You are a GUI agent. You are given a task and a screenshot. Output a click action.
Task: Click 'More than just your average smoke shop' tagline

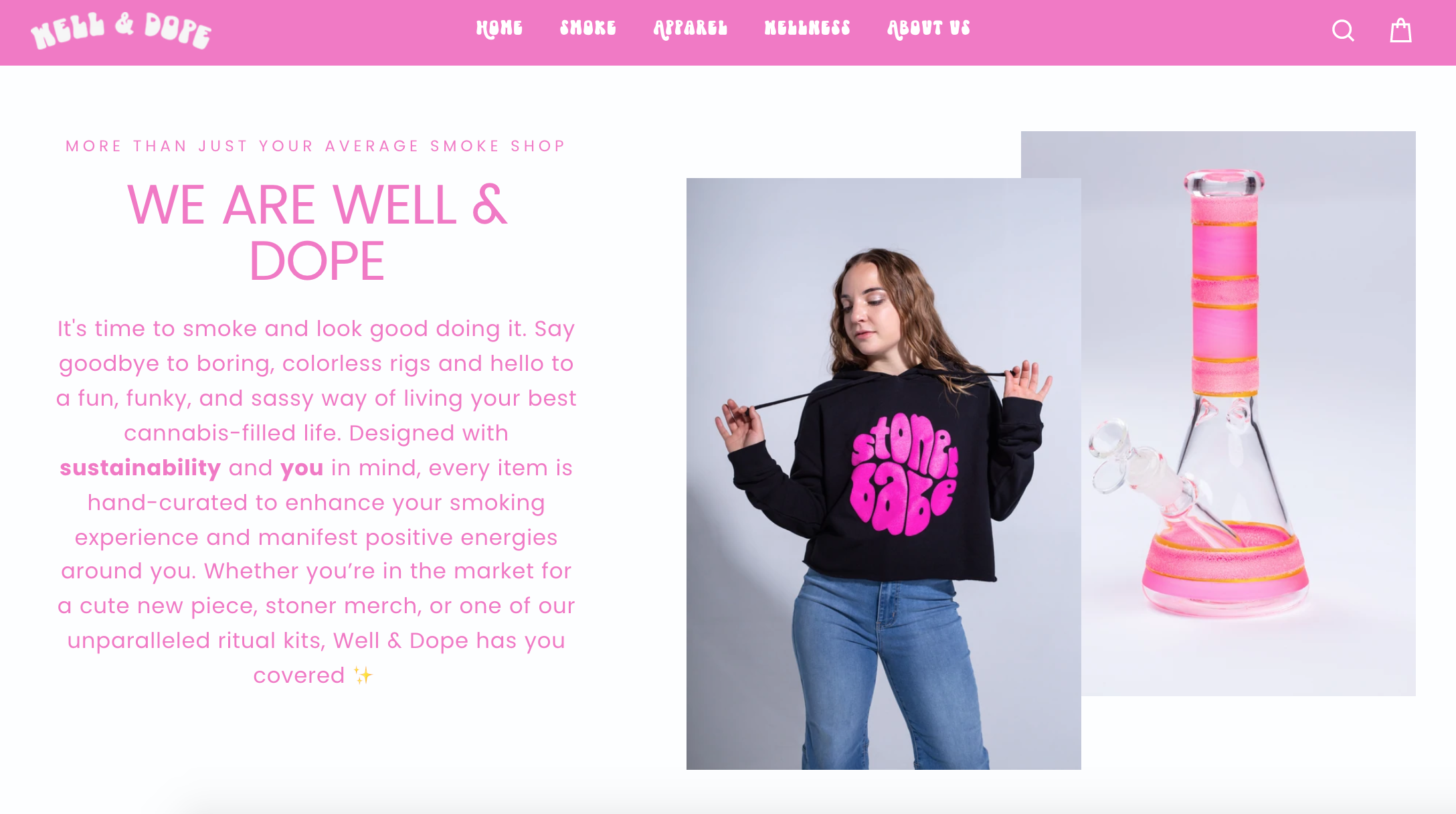coord(316,146)
